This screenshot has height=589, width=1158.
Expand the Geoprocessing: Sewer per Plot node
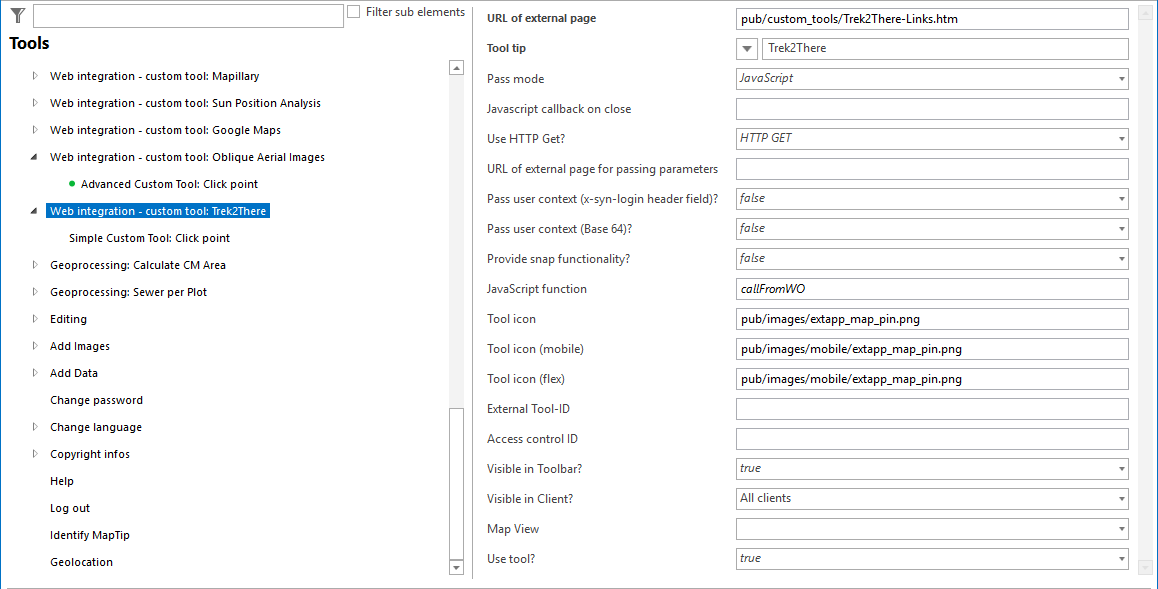pyautogui.click(x=35, y=292)
